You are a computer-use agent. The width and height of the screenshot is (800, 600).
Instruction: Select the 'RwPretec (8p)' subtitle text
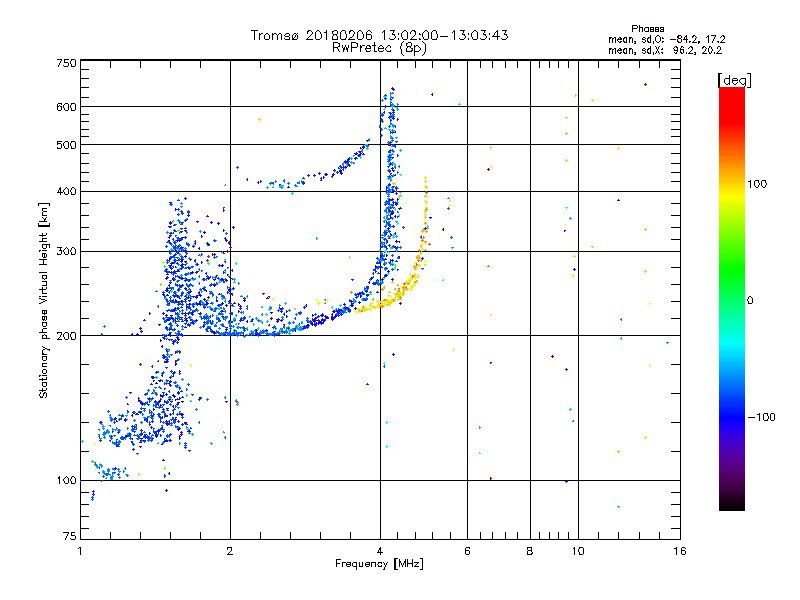pyautogui.click(x=379, y=48)
